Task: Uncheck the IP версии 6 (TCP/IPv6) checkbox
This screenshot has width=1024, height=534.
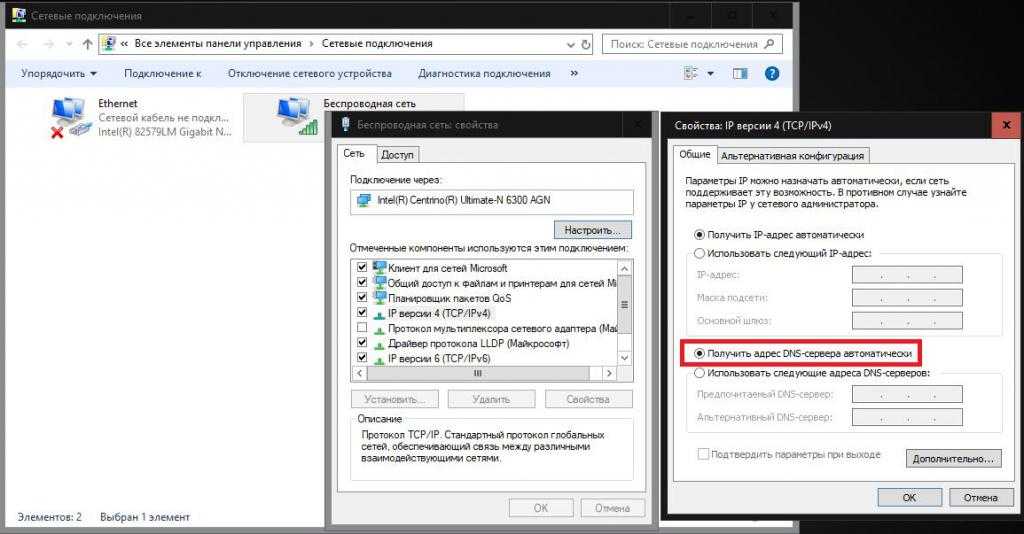Action: [362, 357]
